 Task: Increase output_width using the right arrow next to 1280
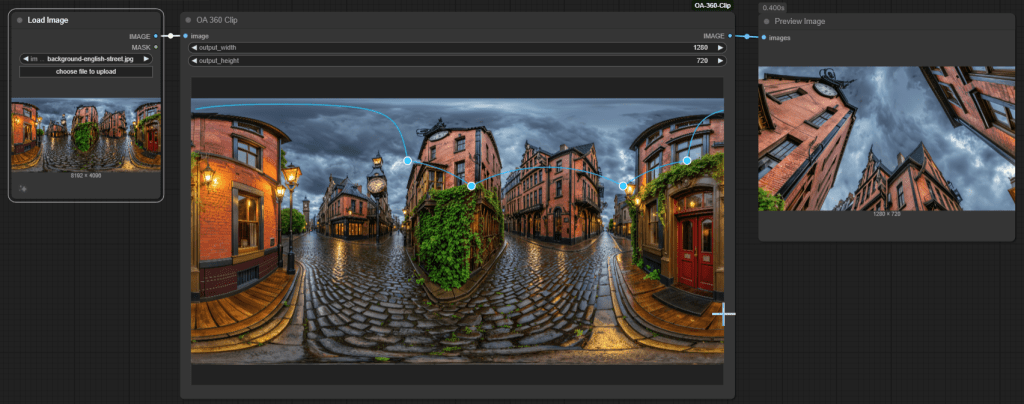click(x=720, y=47)
